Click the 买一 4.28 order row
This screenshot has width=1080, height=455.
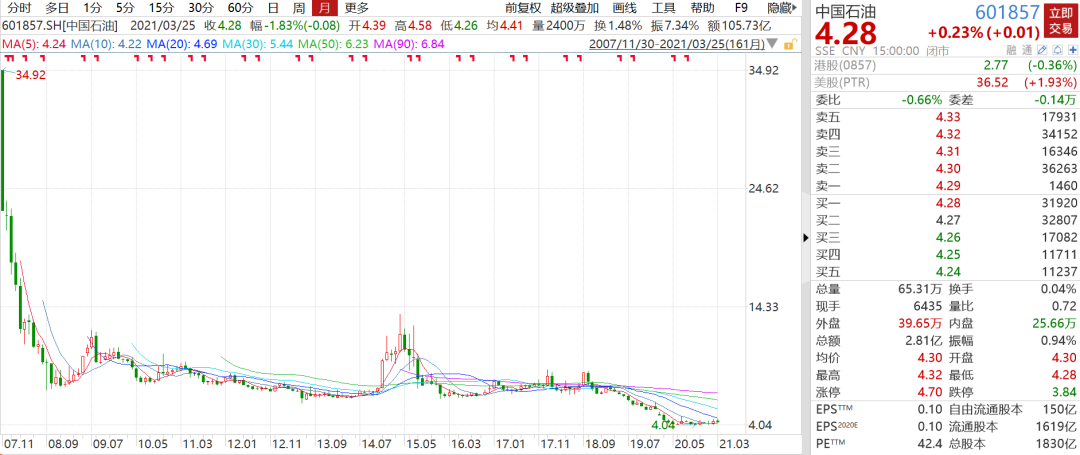(946, 203)
